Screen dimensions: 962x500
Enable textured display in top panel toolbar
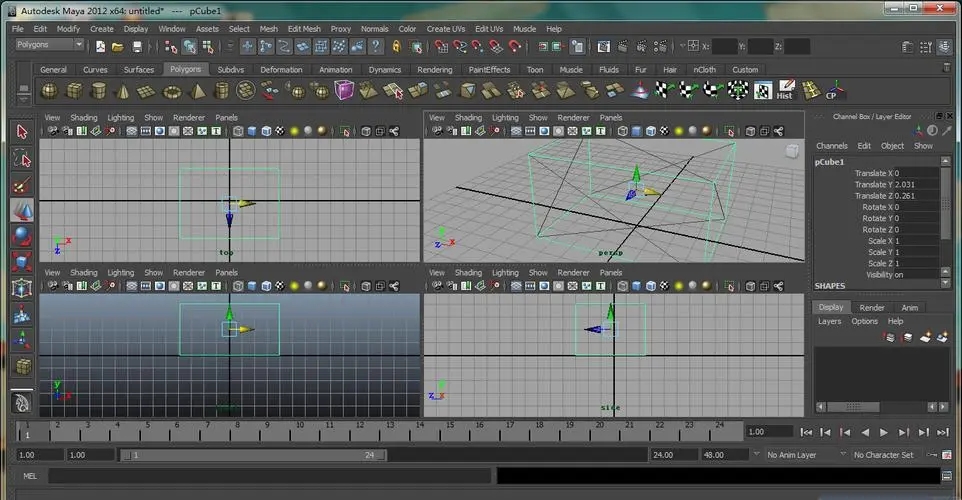pyautogui.click(x=280, y=131)
